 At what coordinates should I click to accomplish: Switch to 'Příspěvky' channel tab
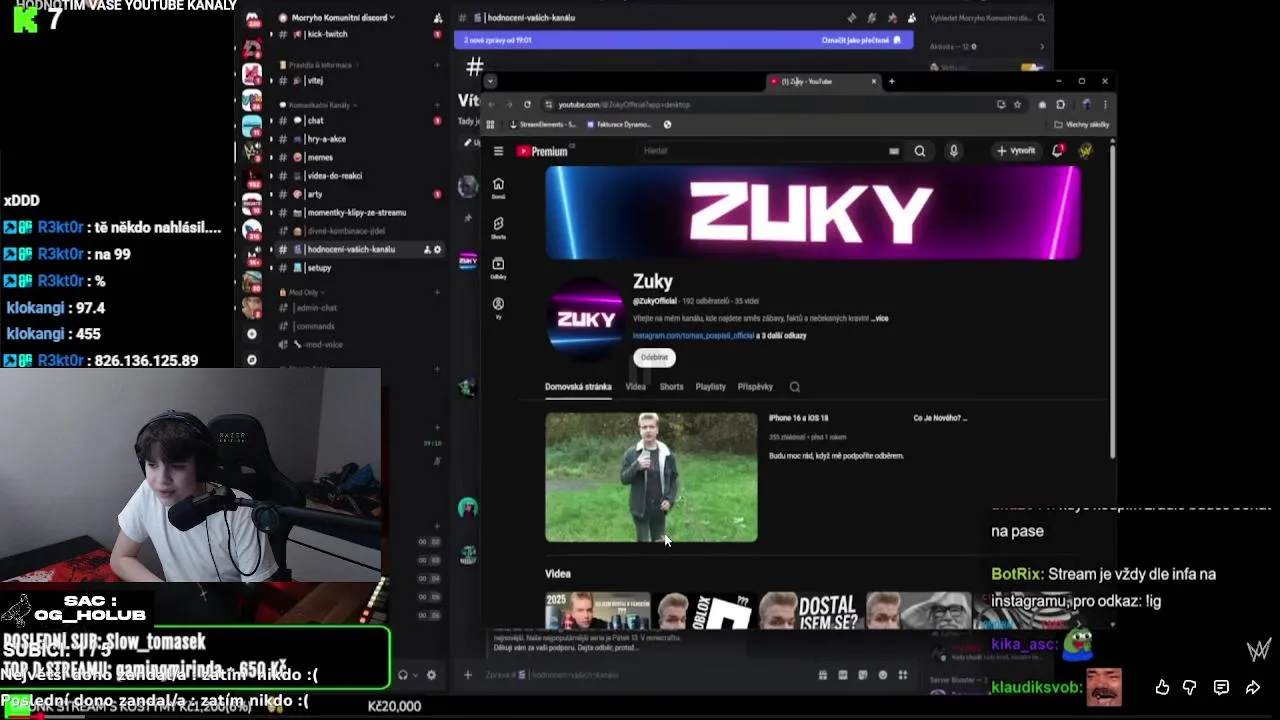(x=755, y=387)
